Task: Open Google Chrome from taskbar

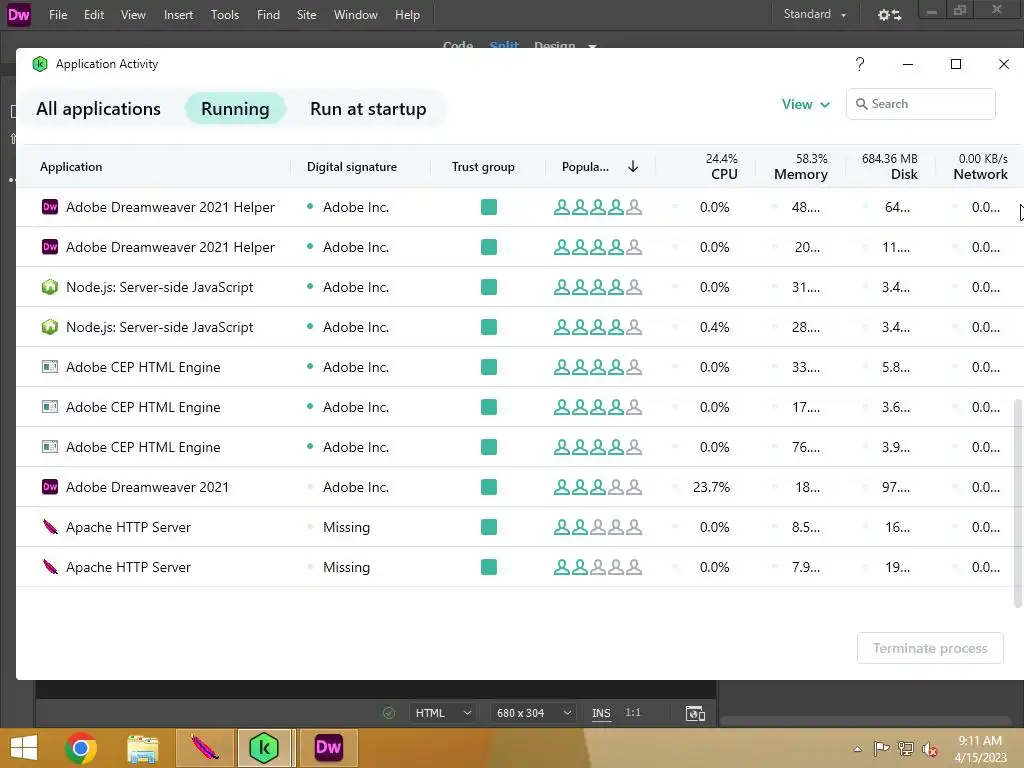Action: tap(81, 748)
